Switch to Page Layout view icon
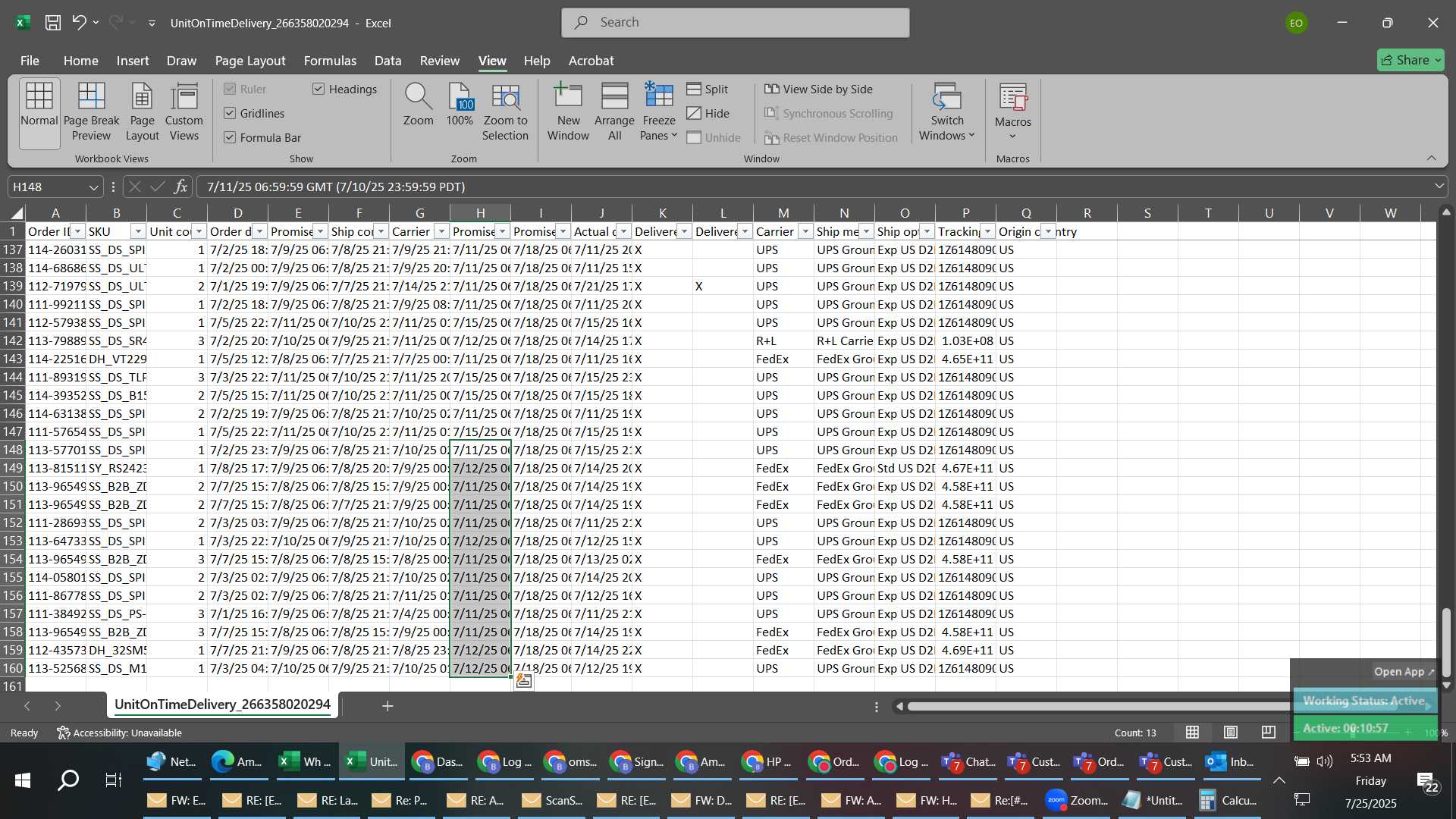Screen dimensions: 1456x819 [x=142, y=112]
